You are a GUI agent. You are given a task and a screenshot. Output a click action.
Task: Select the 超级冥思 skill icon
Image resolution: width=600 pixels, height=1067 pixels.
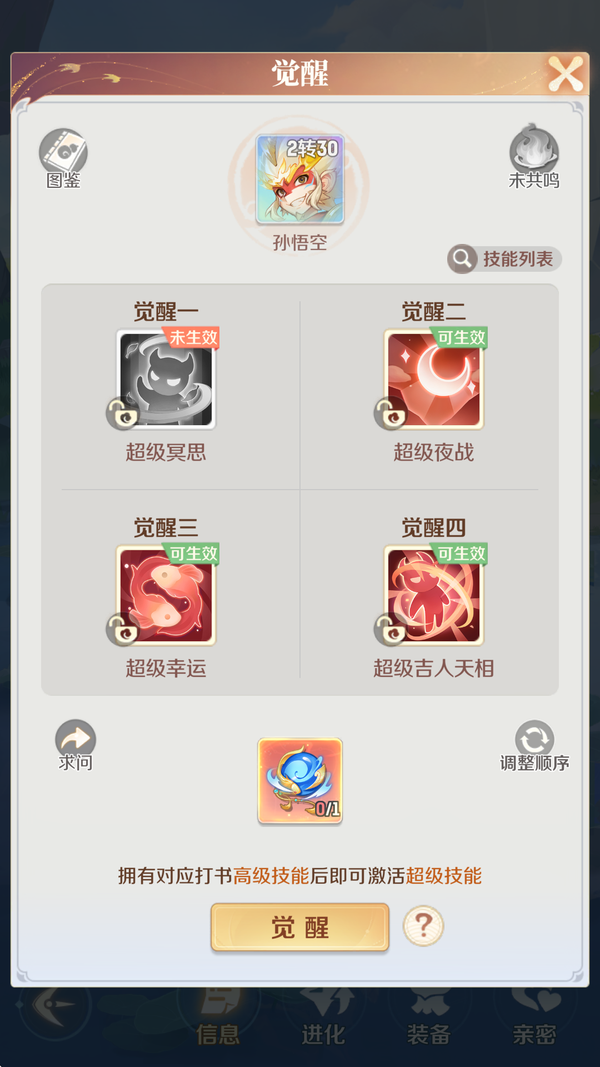pos(166,379)
